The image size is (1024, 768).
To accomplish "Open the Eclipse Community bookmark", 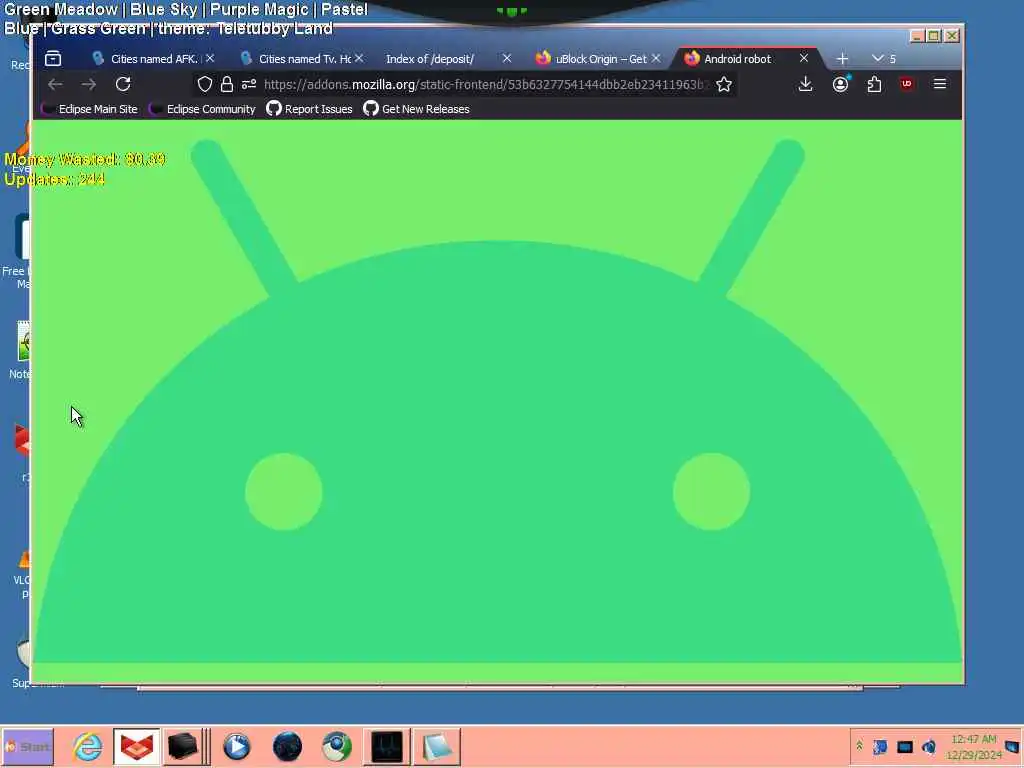I will (202, 109).
